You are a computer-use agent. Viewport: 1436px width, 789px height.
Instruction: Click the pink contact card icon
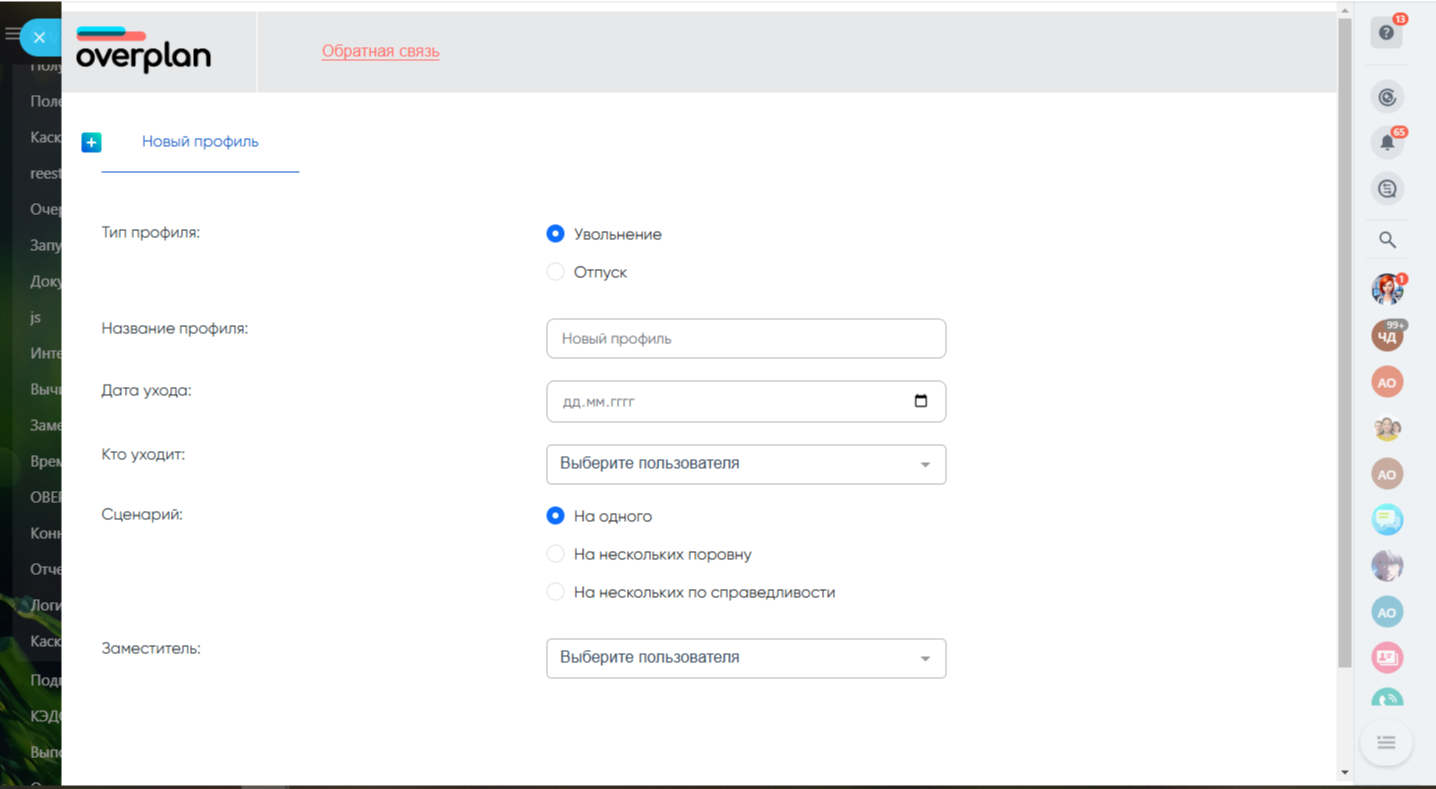click(1387, 657)
